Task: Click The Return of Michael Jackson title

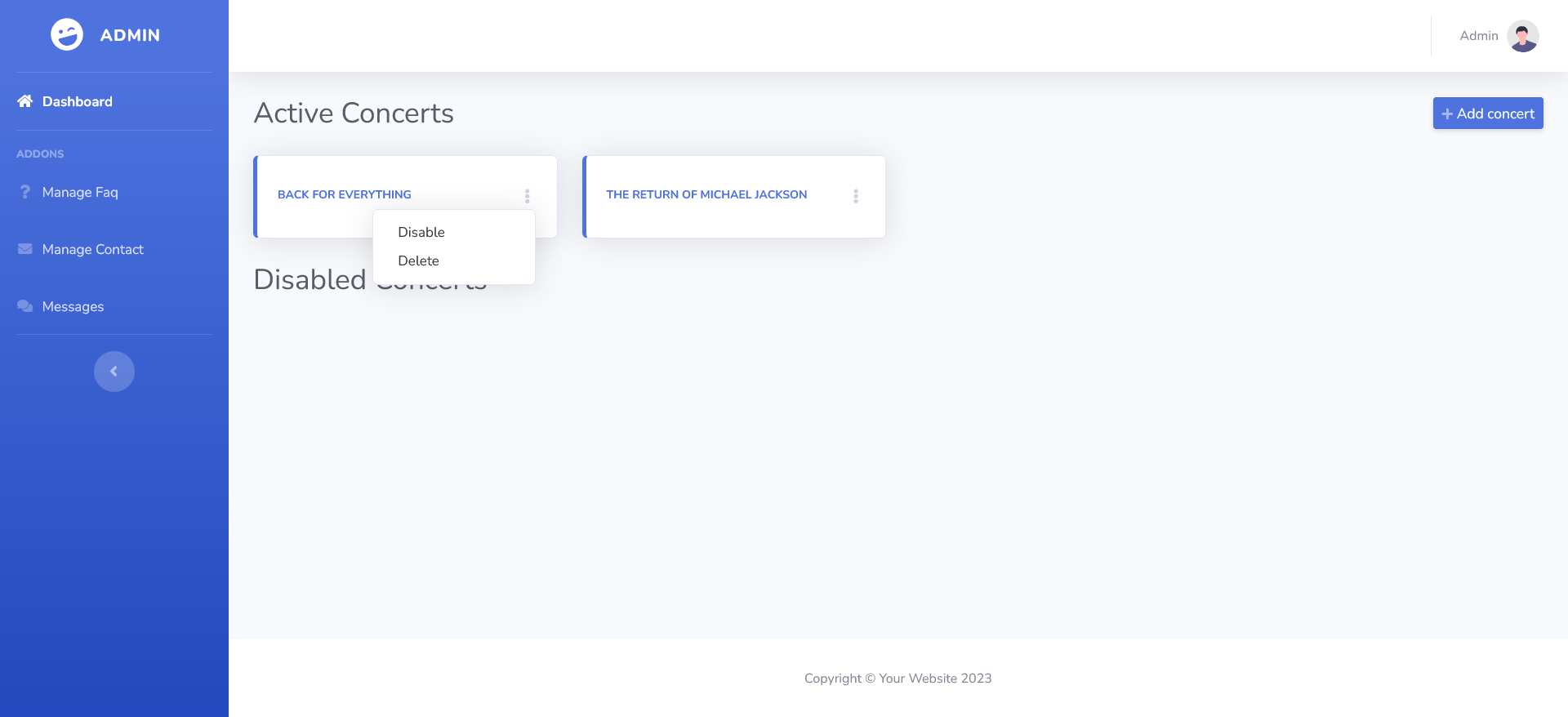Action: pos(706,194)
